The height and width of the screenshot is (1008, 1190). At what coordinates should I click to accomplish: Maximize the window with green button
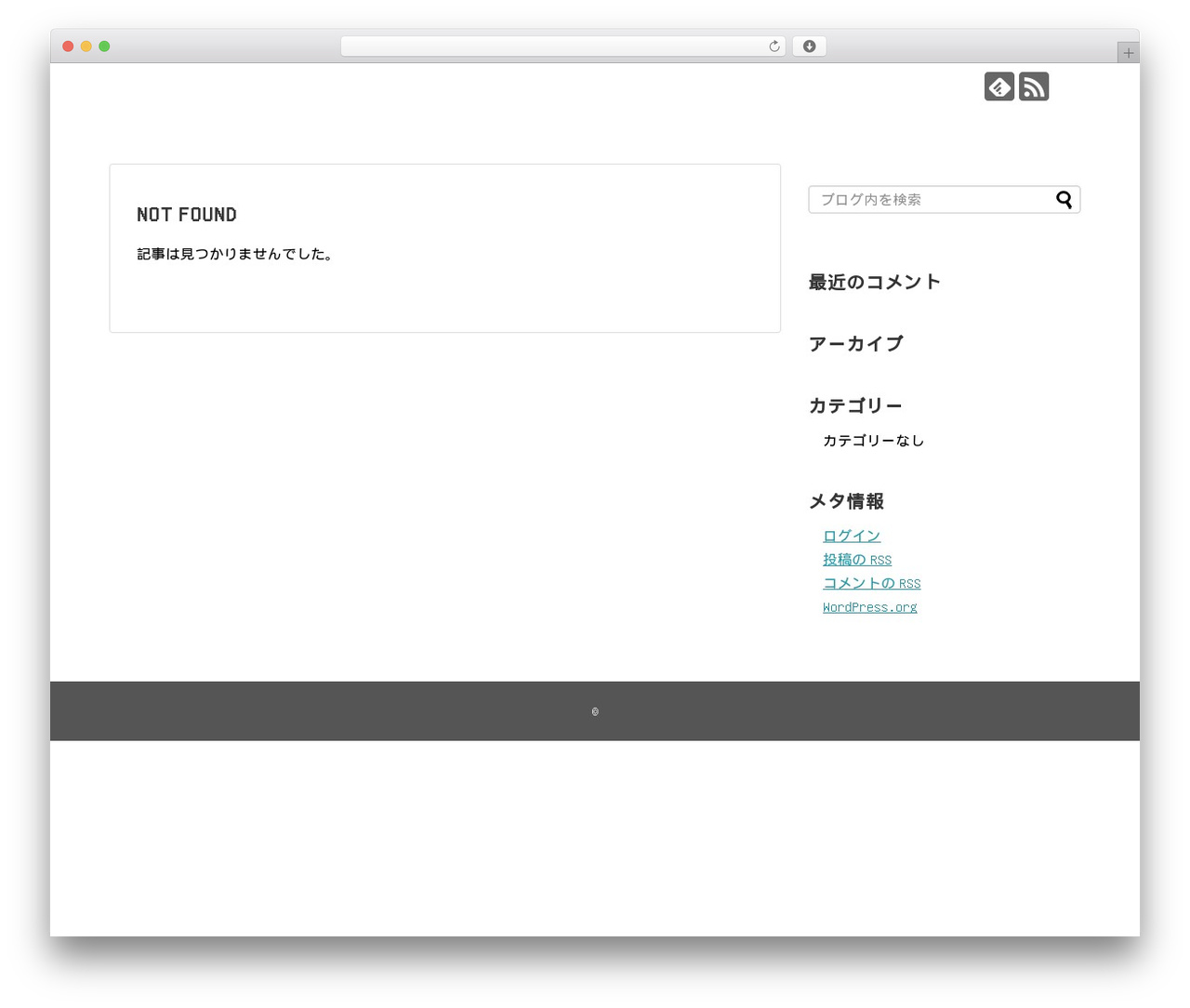coord(104,46)
